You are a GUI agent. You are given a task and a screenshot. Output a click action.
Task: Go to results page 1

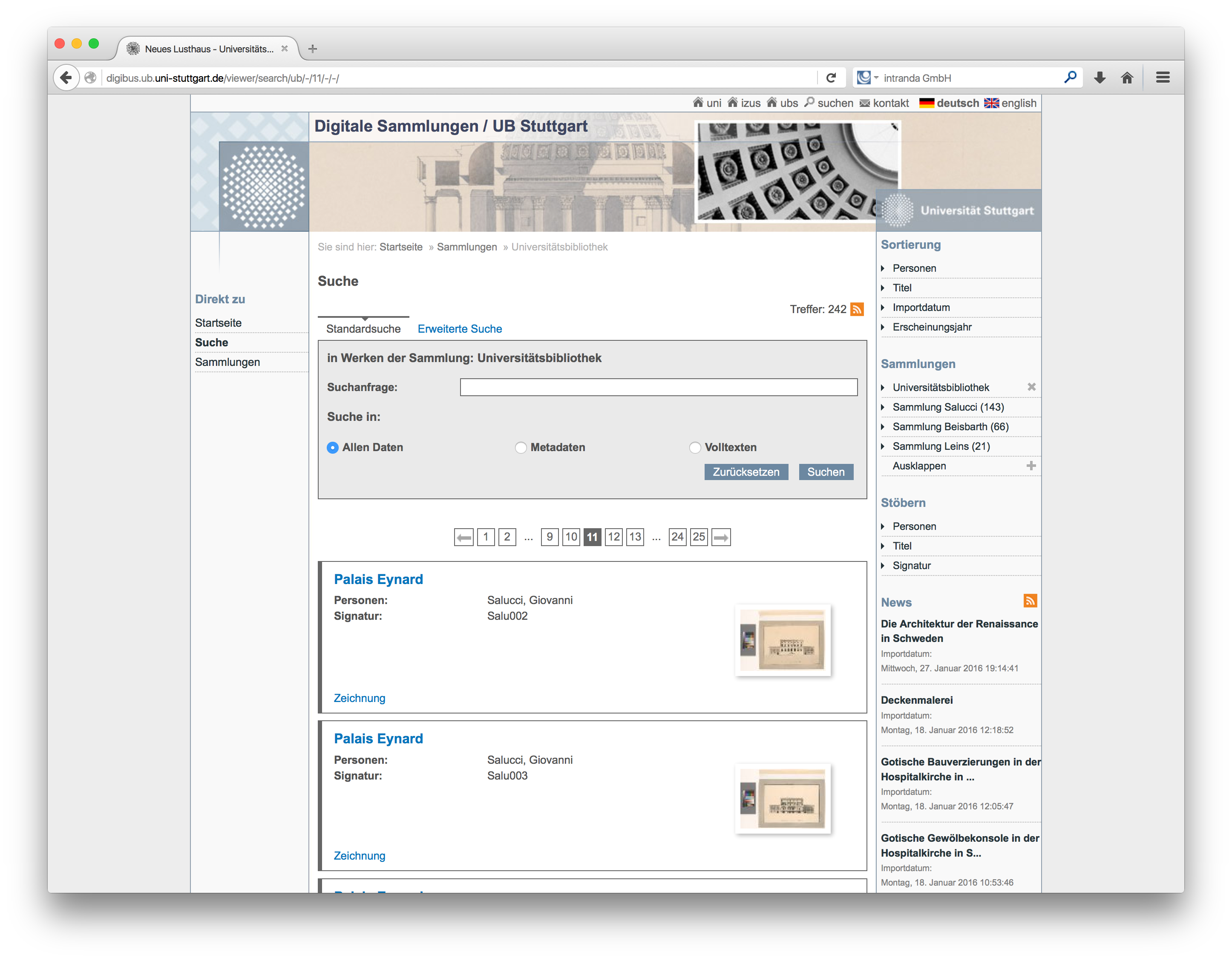pos(486,537)
